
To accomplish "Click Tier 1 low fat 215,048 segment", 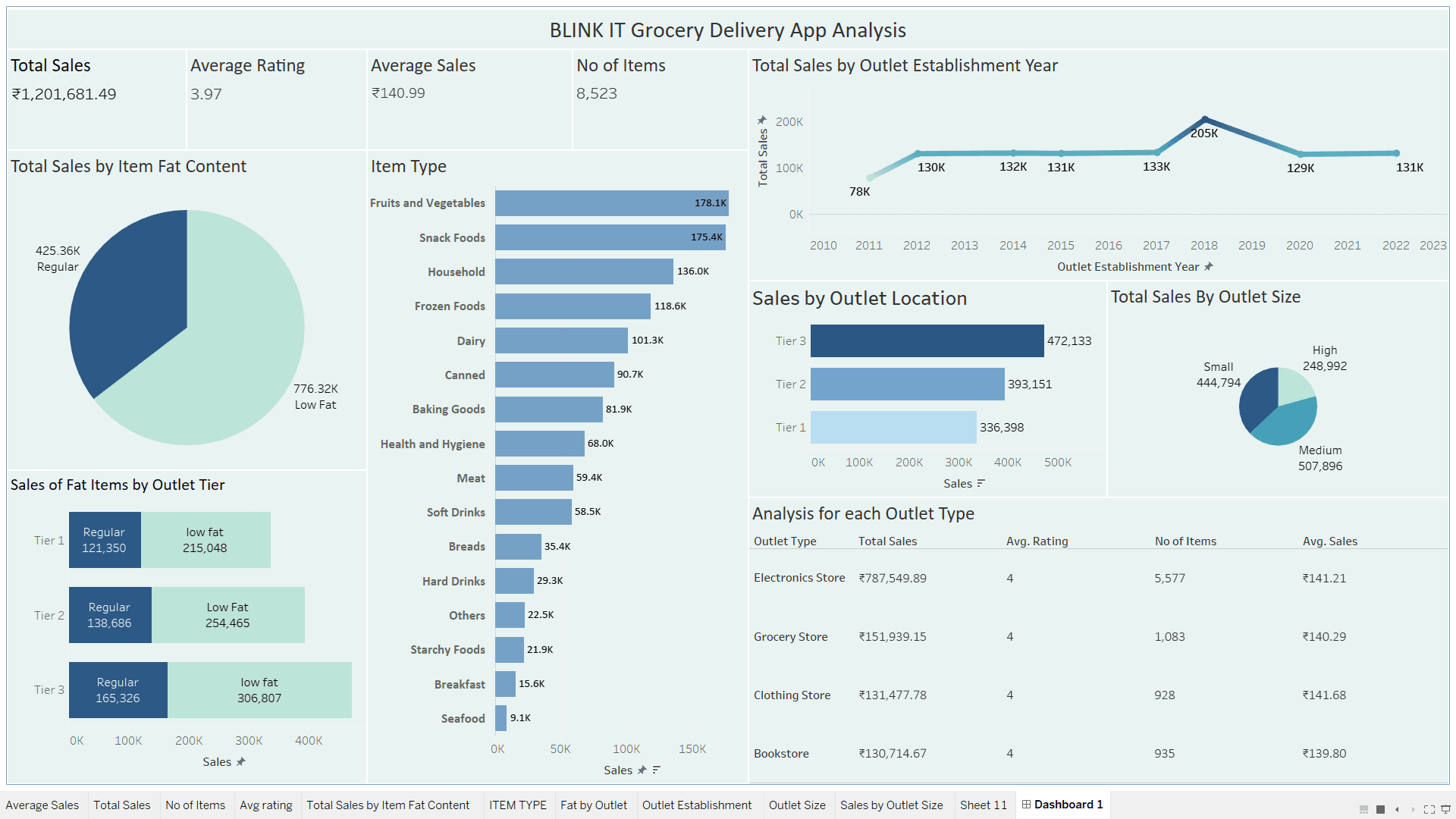I will tap(206, 540).
